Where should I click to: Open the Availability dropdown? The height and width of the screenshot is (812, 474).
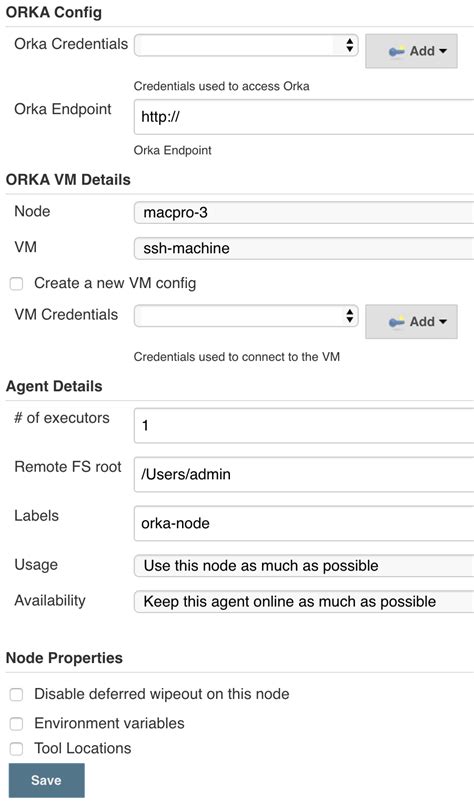[x=304, y=601]
